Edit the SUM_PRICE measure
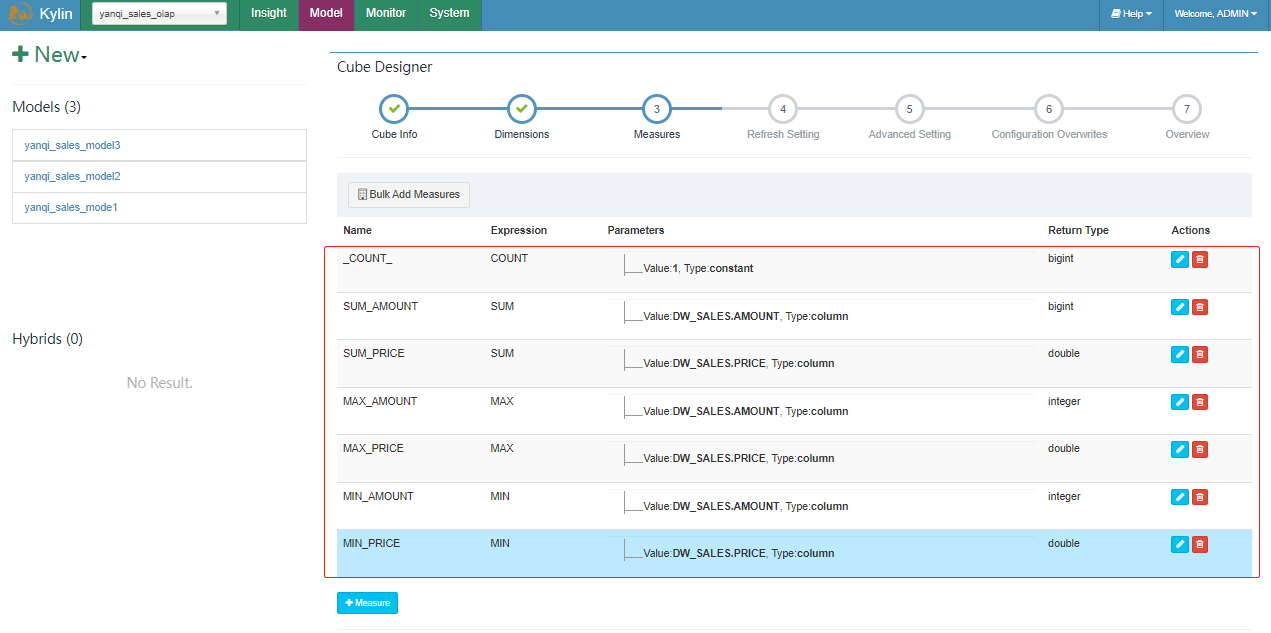1271x633 pixels. click(x=1180, y=354)
